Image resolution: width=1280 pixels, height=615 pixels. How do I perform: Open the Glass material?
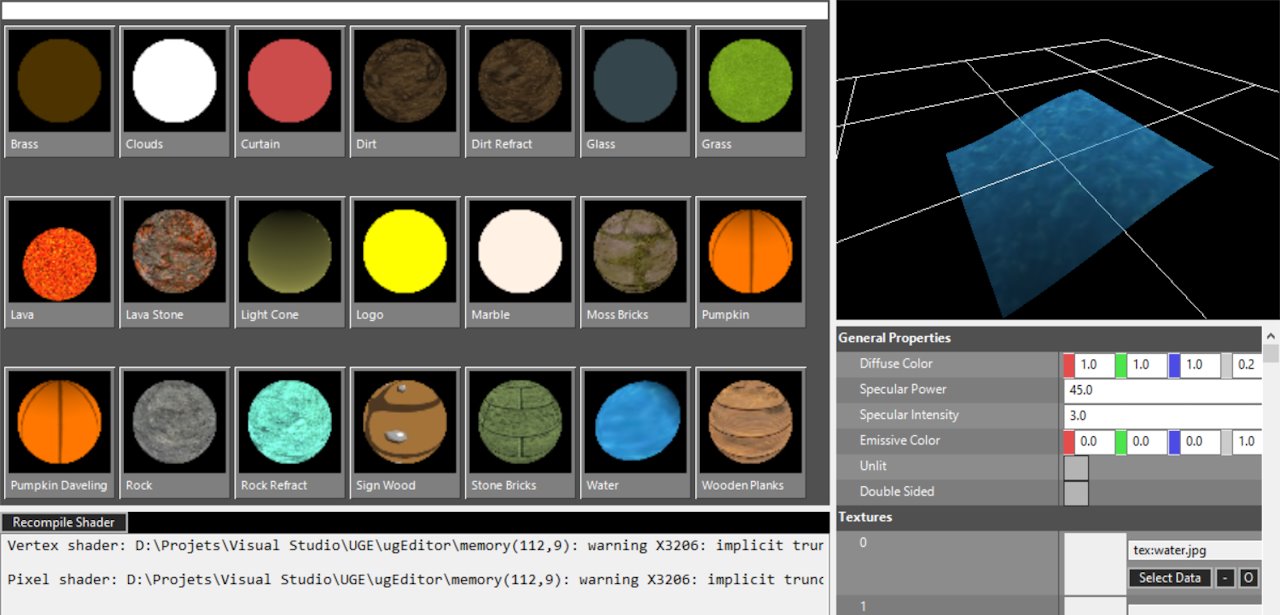[635, 91]
